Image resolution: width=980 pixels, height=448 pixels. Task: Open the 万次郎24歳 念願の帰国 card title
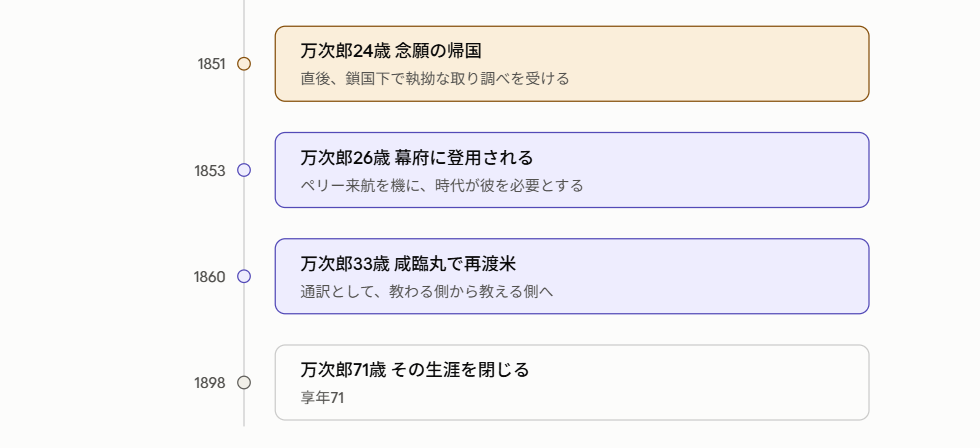[391, 51]
